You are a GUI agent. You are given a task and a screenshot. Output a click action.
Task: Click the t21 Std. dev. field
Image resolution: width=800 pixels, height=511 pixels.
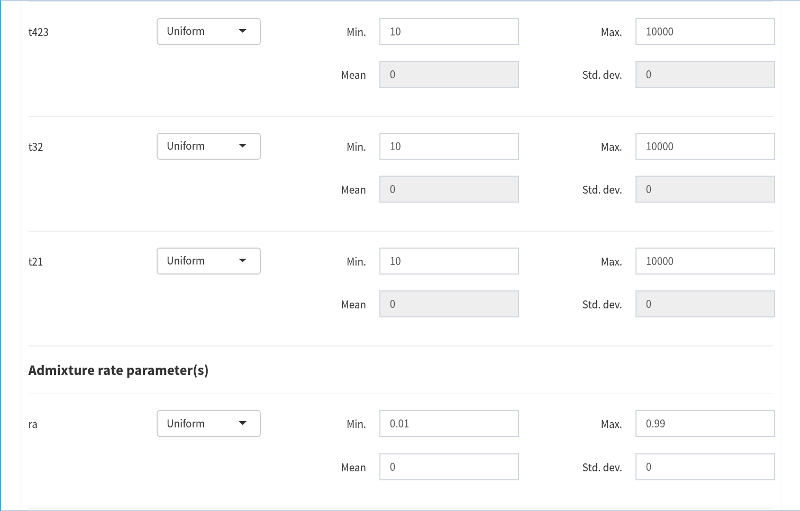pos(704,305)
